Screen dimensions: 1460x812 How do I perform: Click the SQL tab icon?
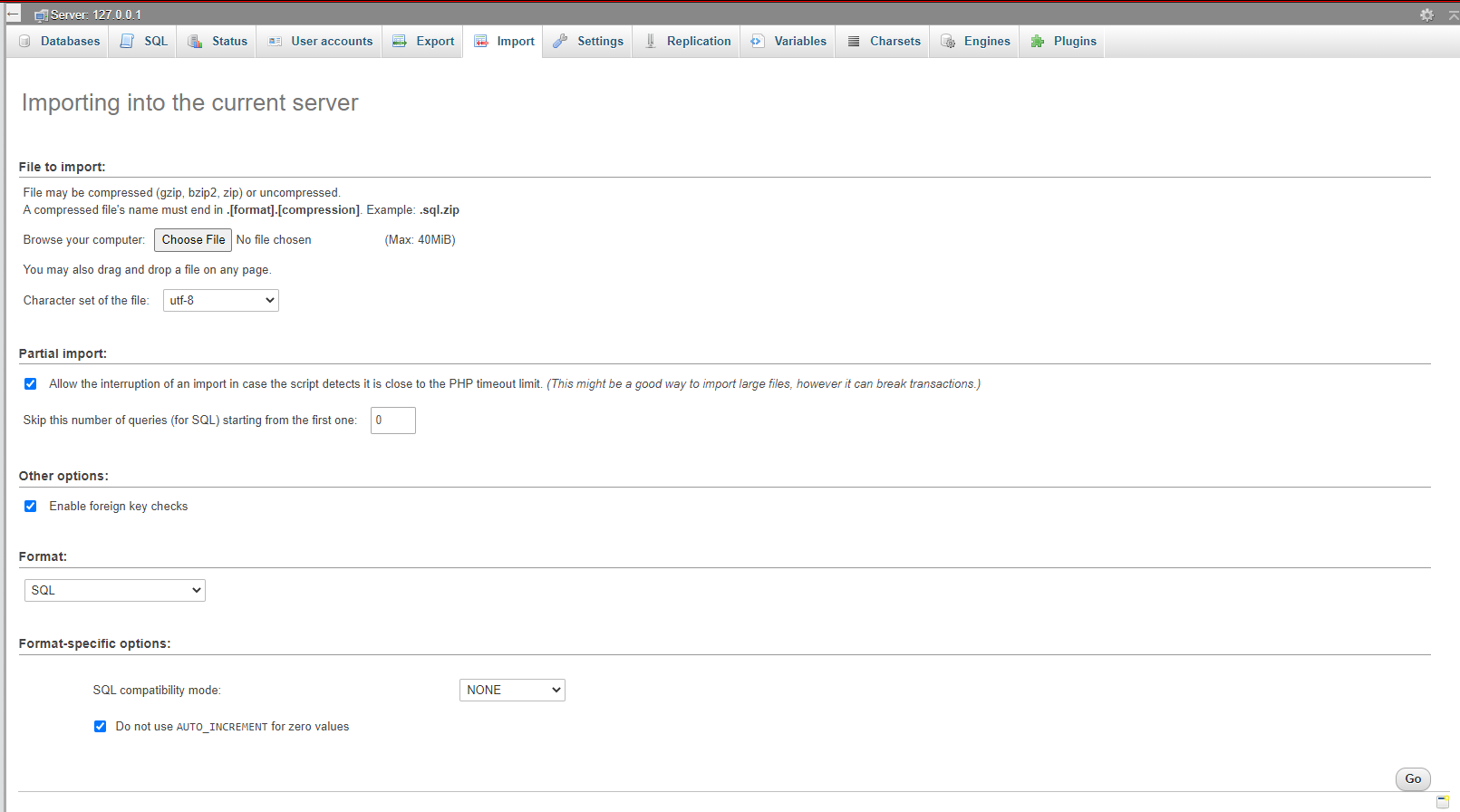[x=128, y=42]
